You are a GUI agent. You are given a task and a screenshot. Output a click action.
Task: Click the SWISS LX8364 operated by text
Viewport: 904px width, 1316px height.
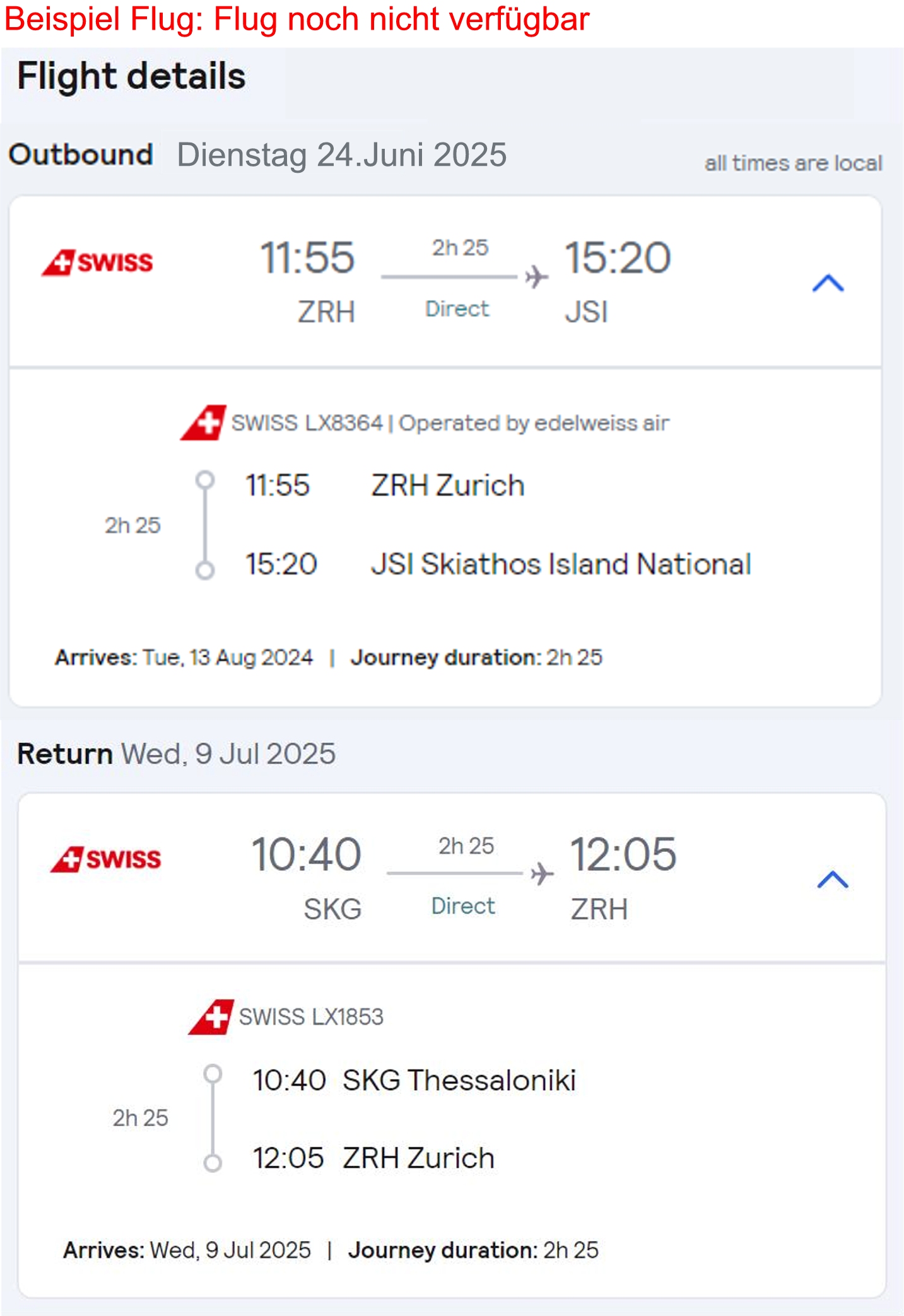tap(450, 423)
